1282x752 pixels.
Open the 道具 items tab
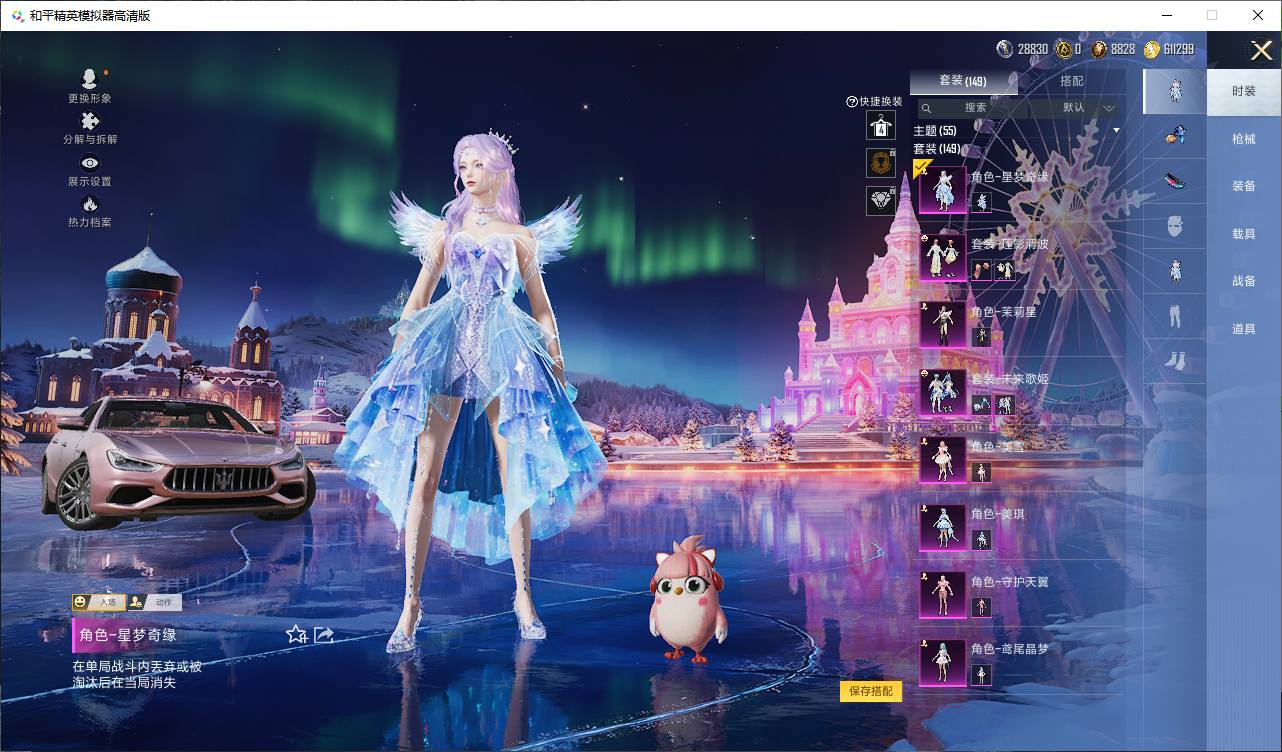point(1244,329)
